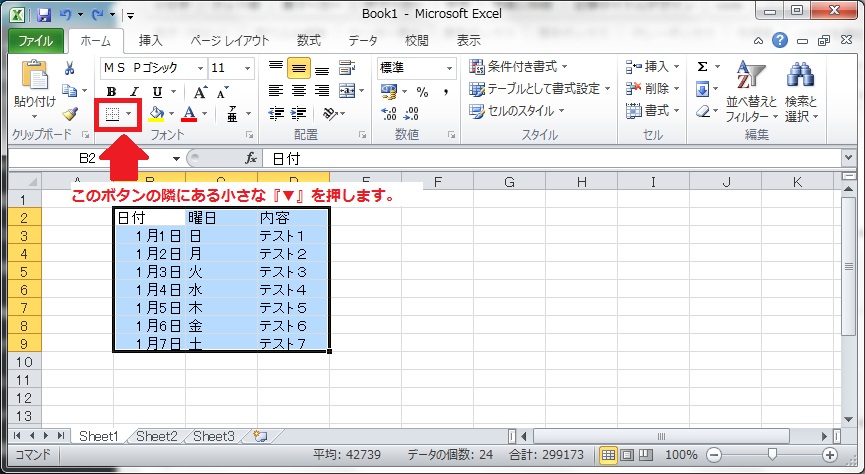Click the accounting currency format icon
Viewport: 865px width, 474px height.
pos(389,92)
